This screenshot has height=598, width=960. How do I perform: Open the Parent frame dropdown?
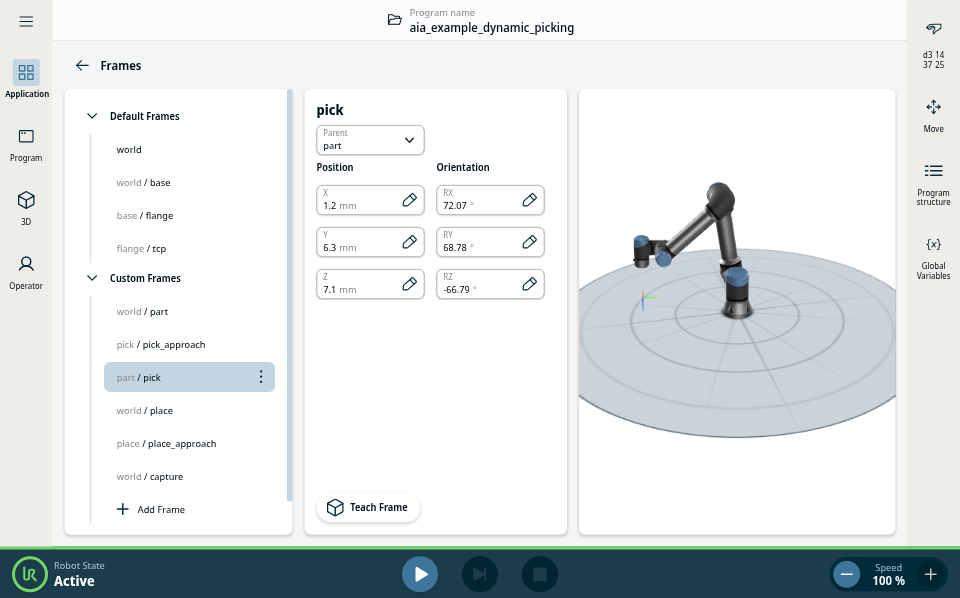coord(370,140)
